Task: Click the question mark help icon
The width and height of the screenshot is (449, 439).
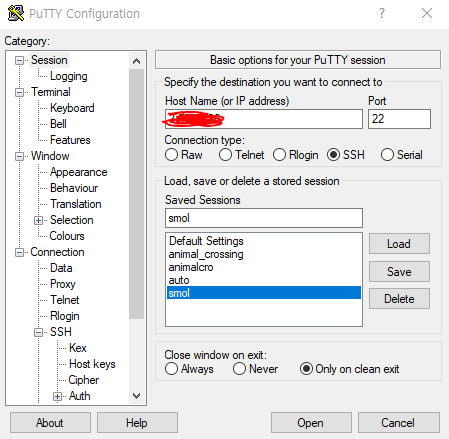Action: coord(382,13)
